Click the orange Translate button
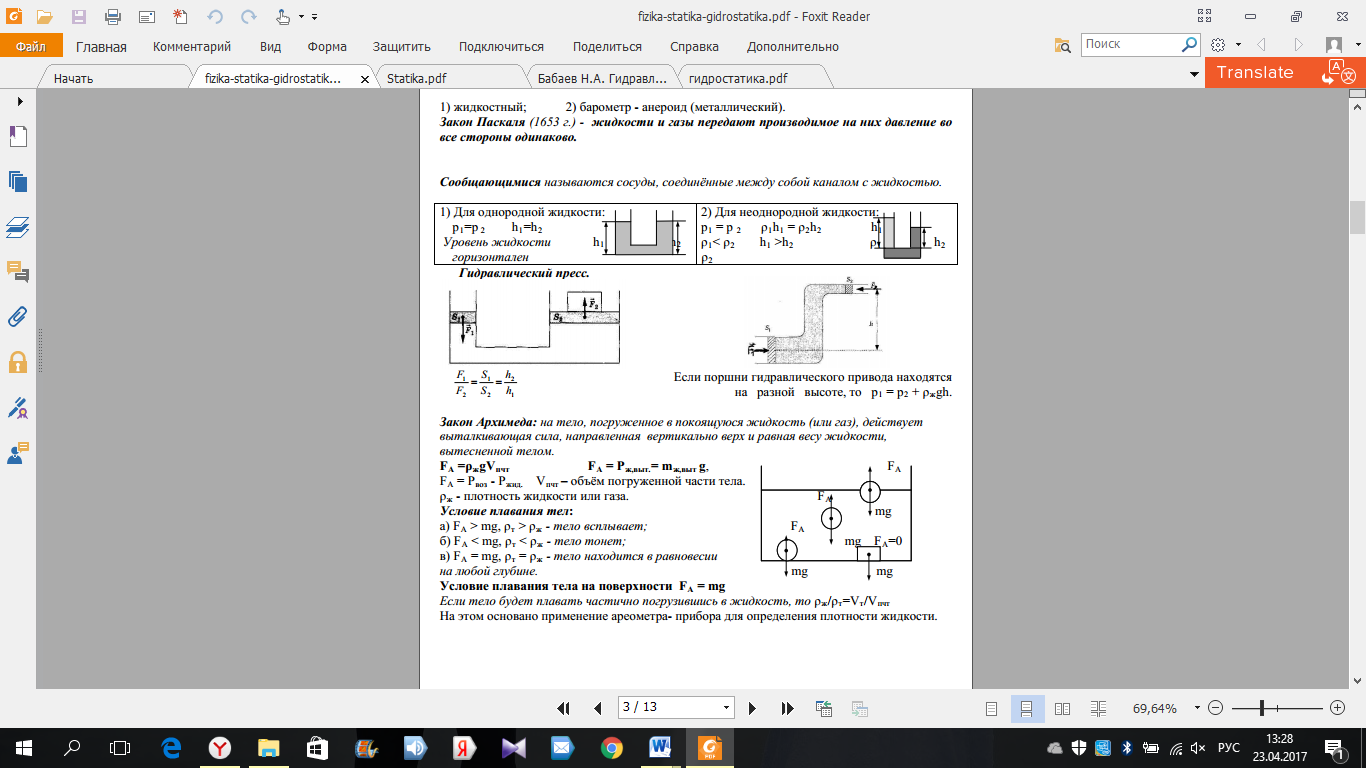Viewport: 1366px width, 768px height. [1255, 72]
